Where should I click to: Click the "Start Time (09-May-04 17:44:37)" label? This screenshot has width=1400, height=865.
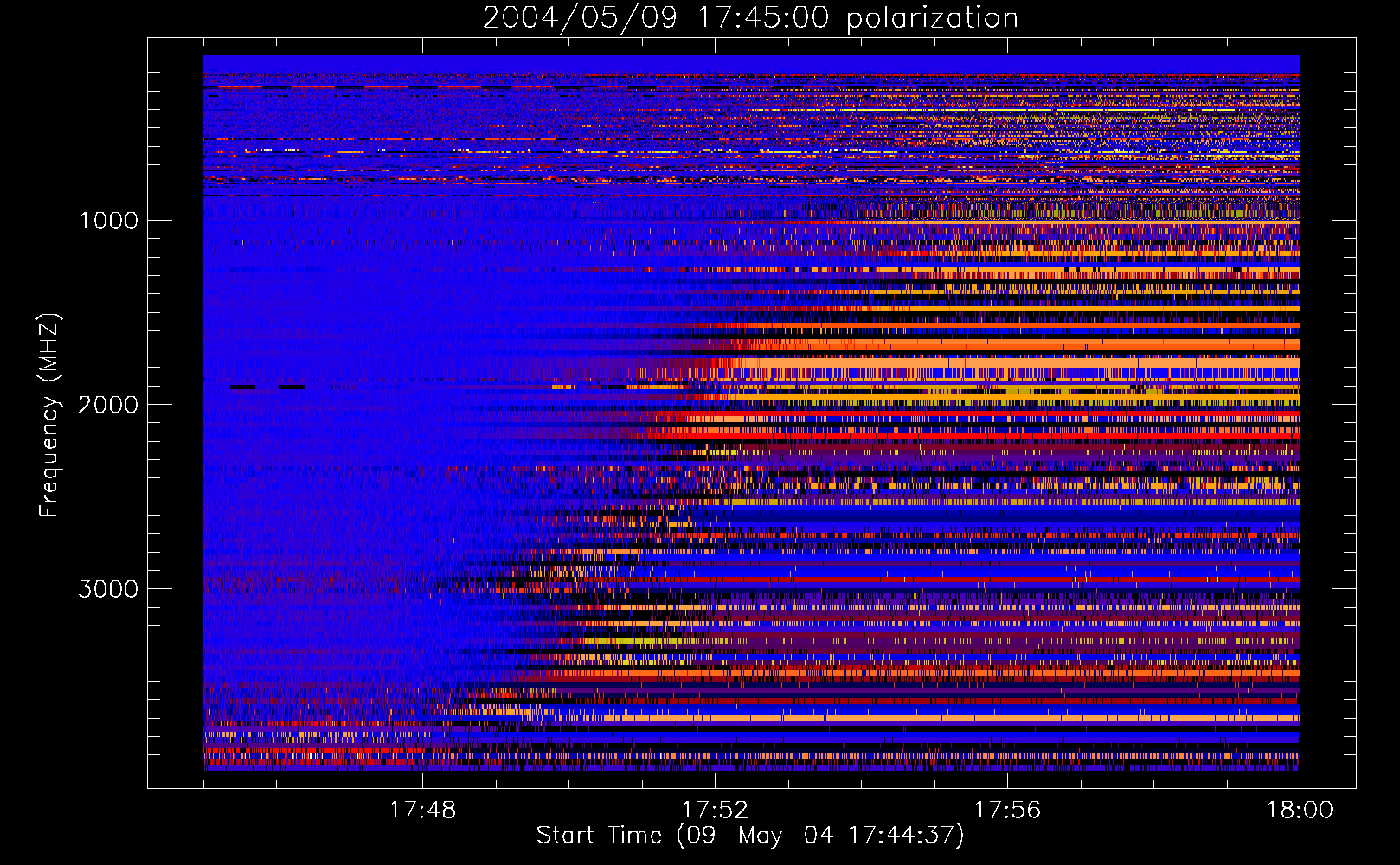tap(750, 836)
